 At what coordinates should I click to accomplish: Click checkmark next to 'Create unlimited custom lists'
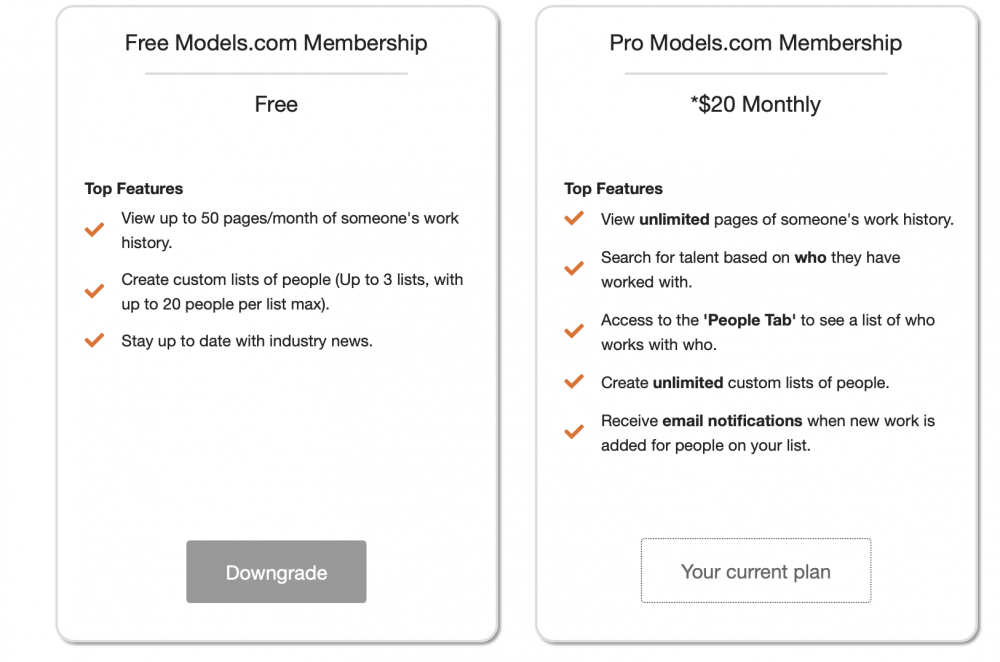pos(574,382)
